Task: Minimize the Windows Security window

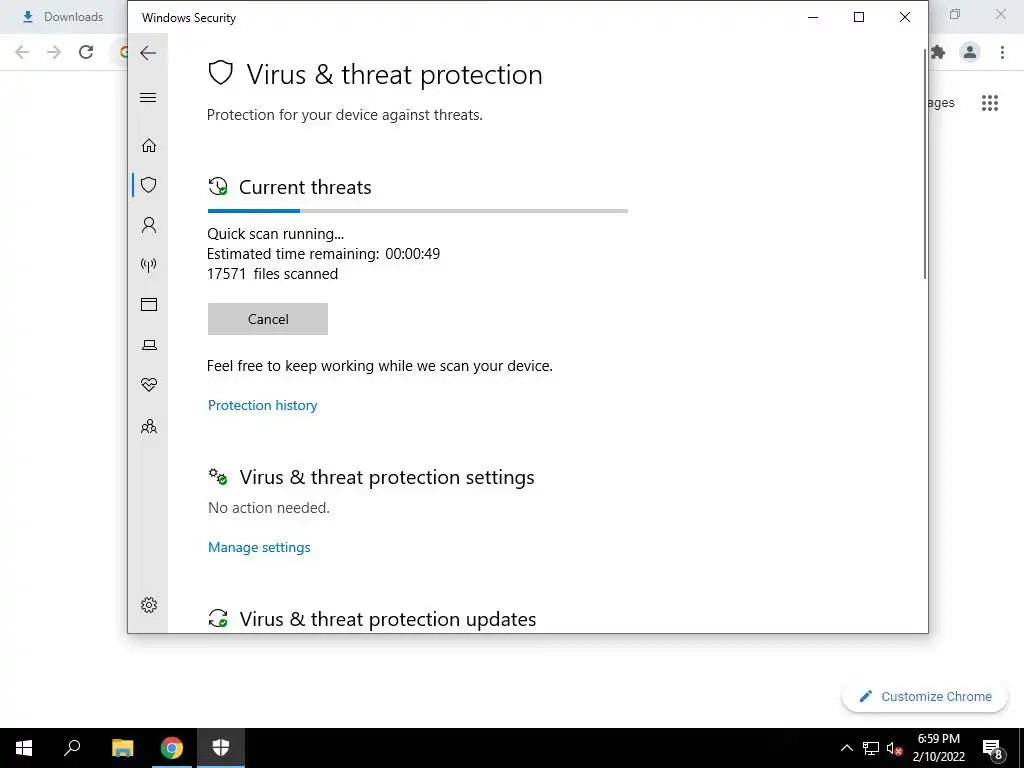Action: [x=813, y=17]
